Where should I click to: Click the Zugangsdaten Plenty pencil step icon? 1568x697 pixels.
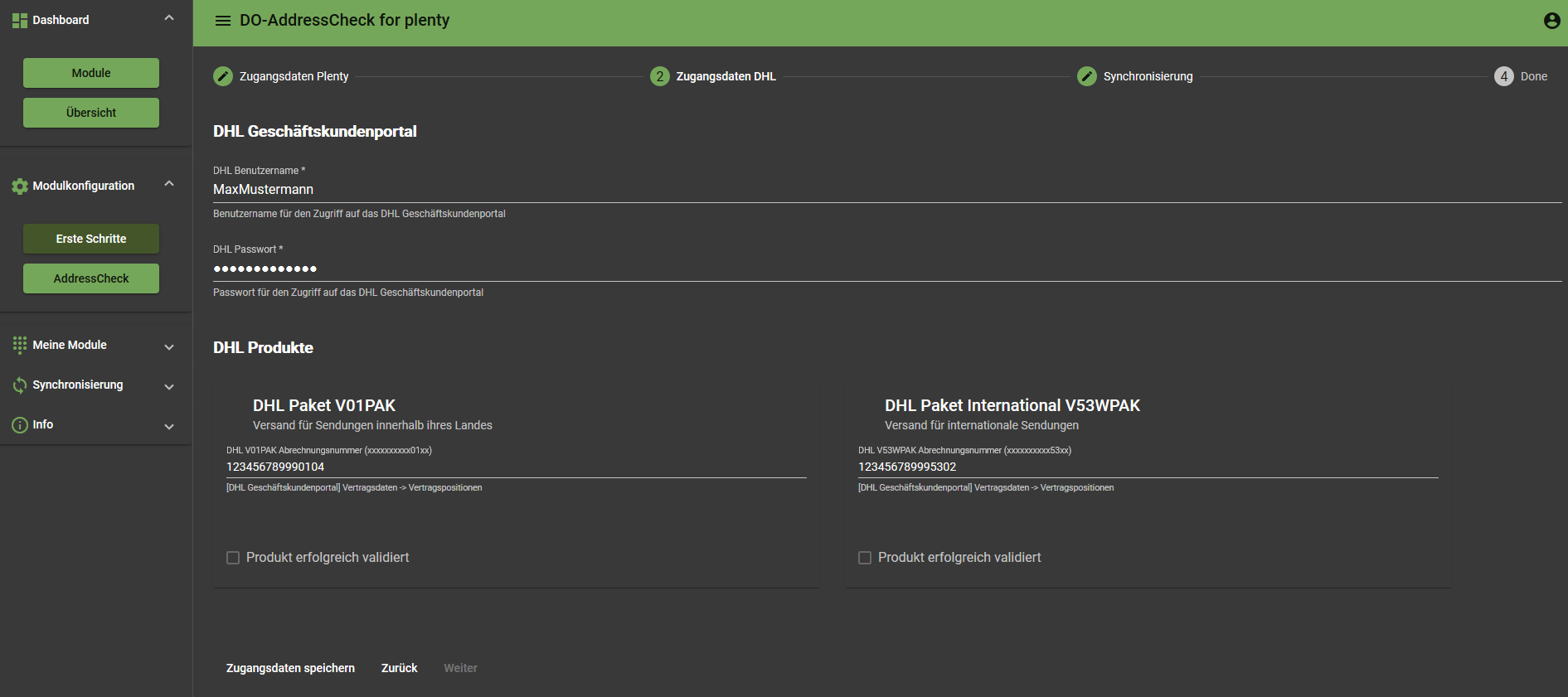click(223, 76)
